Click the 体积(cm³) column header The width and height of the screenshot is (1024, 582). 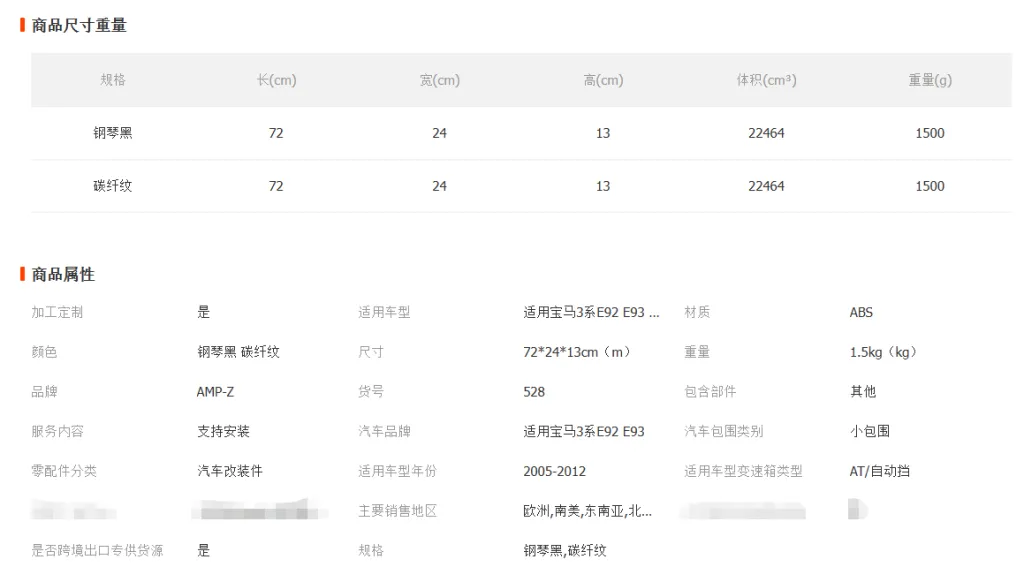766,80
